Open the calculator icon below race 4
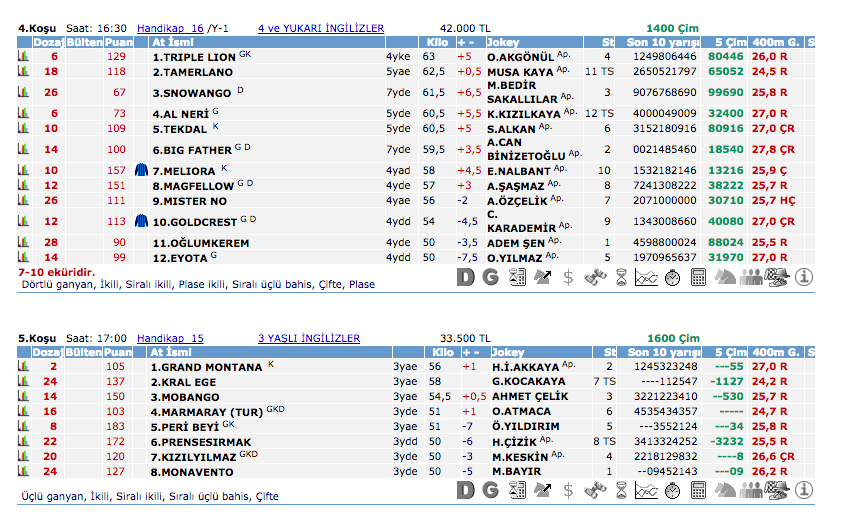This screenshot has width=842, height=519. (x=698, y=278)
